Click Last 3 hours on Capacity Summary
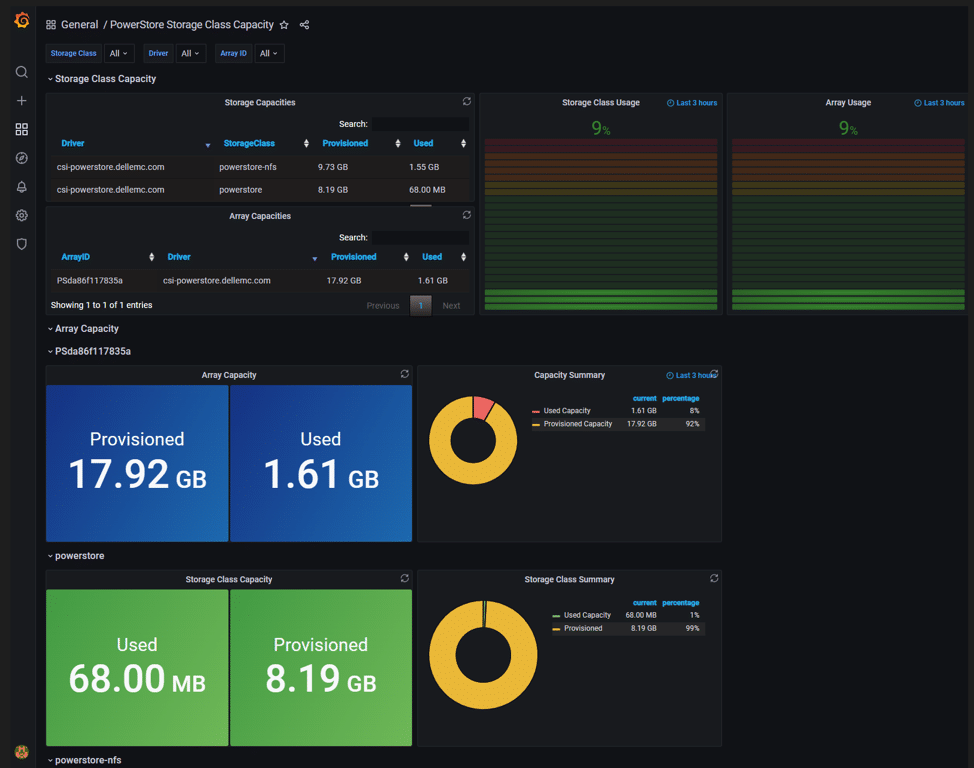974x768 pixels. coord(691,375)
